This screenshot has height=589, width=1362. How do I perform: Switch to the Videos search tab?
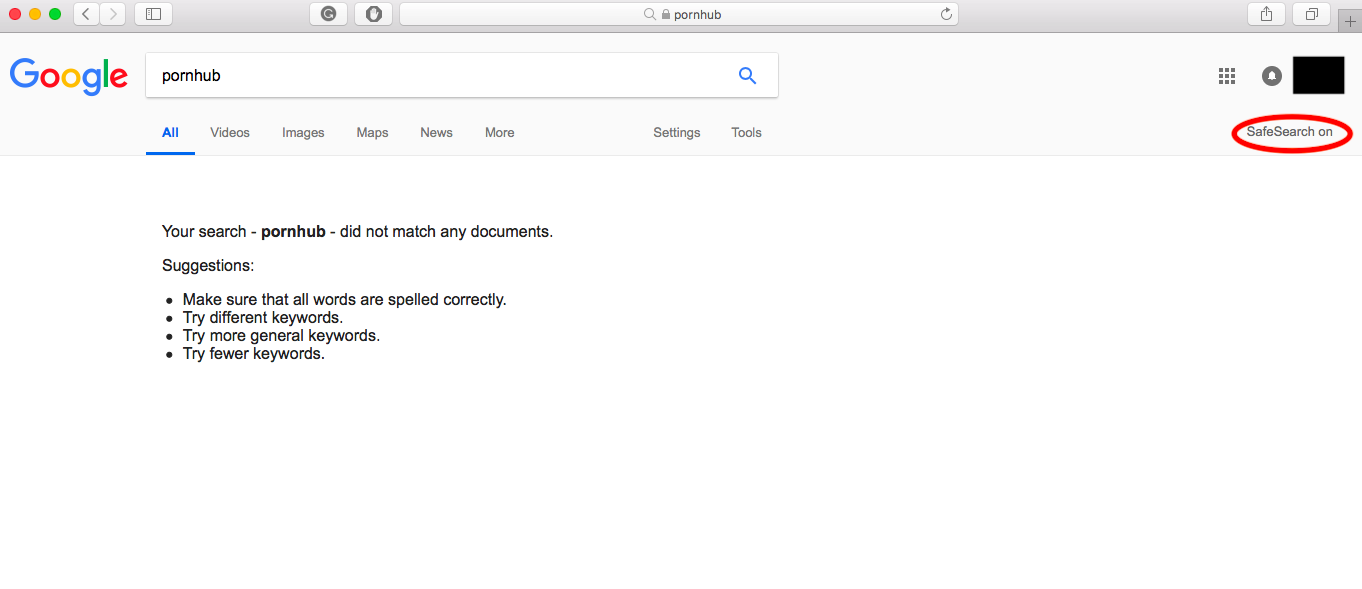[229, 132]
